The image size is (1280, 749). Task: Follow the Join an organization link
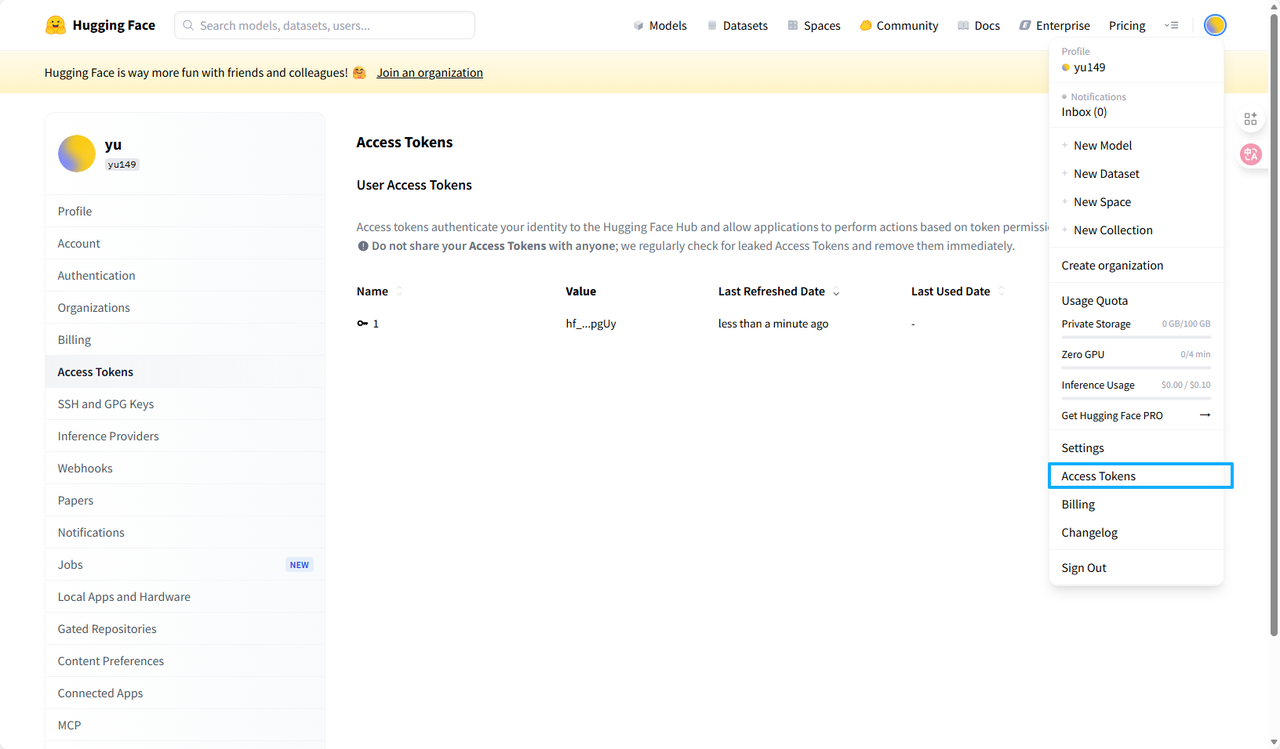click(430, 73)
